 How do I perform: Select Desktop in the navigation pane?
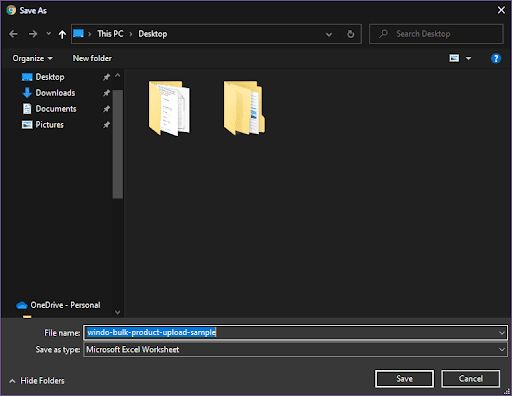click(x=50, y=77)
